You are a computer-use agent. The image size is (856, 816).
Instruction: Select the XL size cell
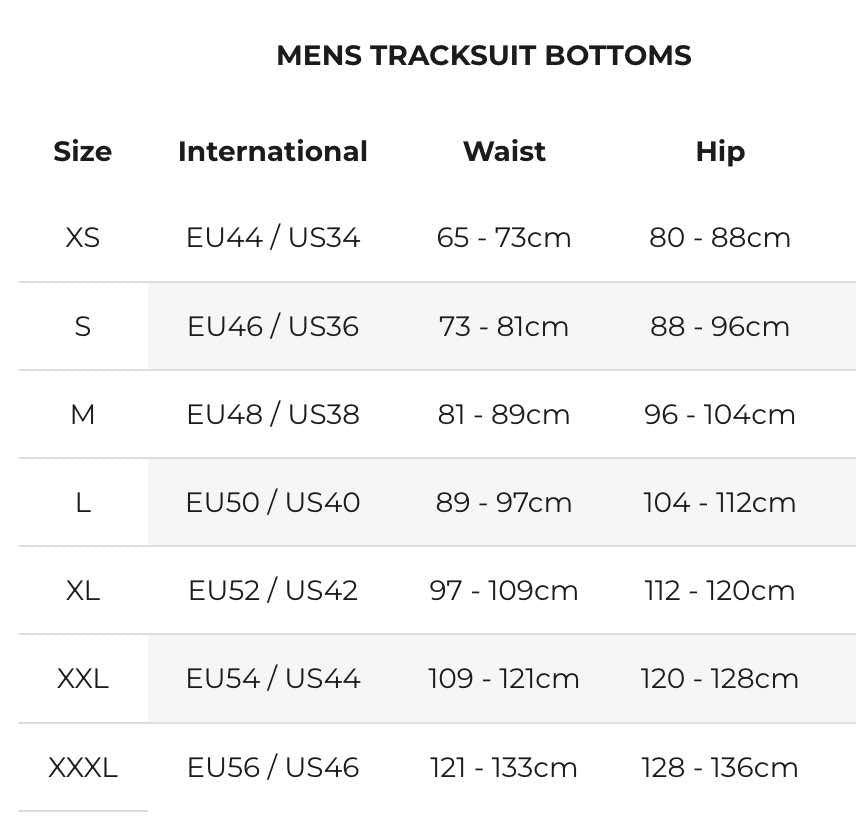[x=83, y=591]
